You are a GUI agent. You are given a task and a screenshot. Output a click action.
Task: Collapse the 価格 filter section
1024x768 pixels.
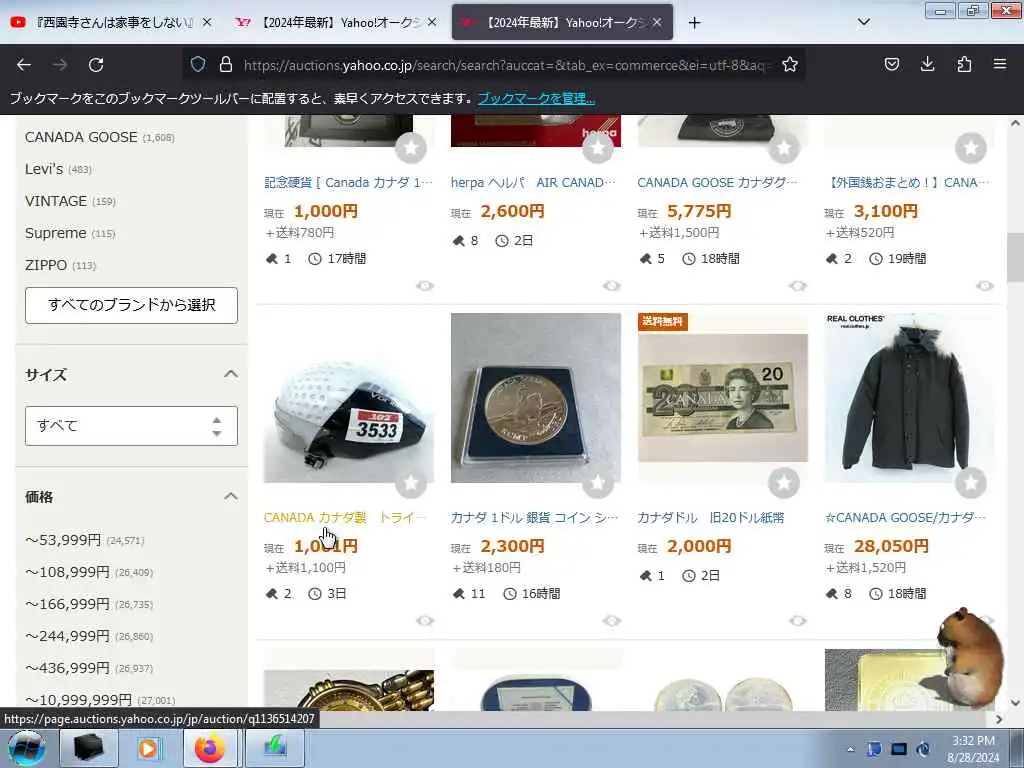231,496
